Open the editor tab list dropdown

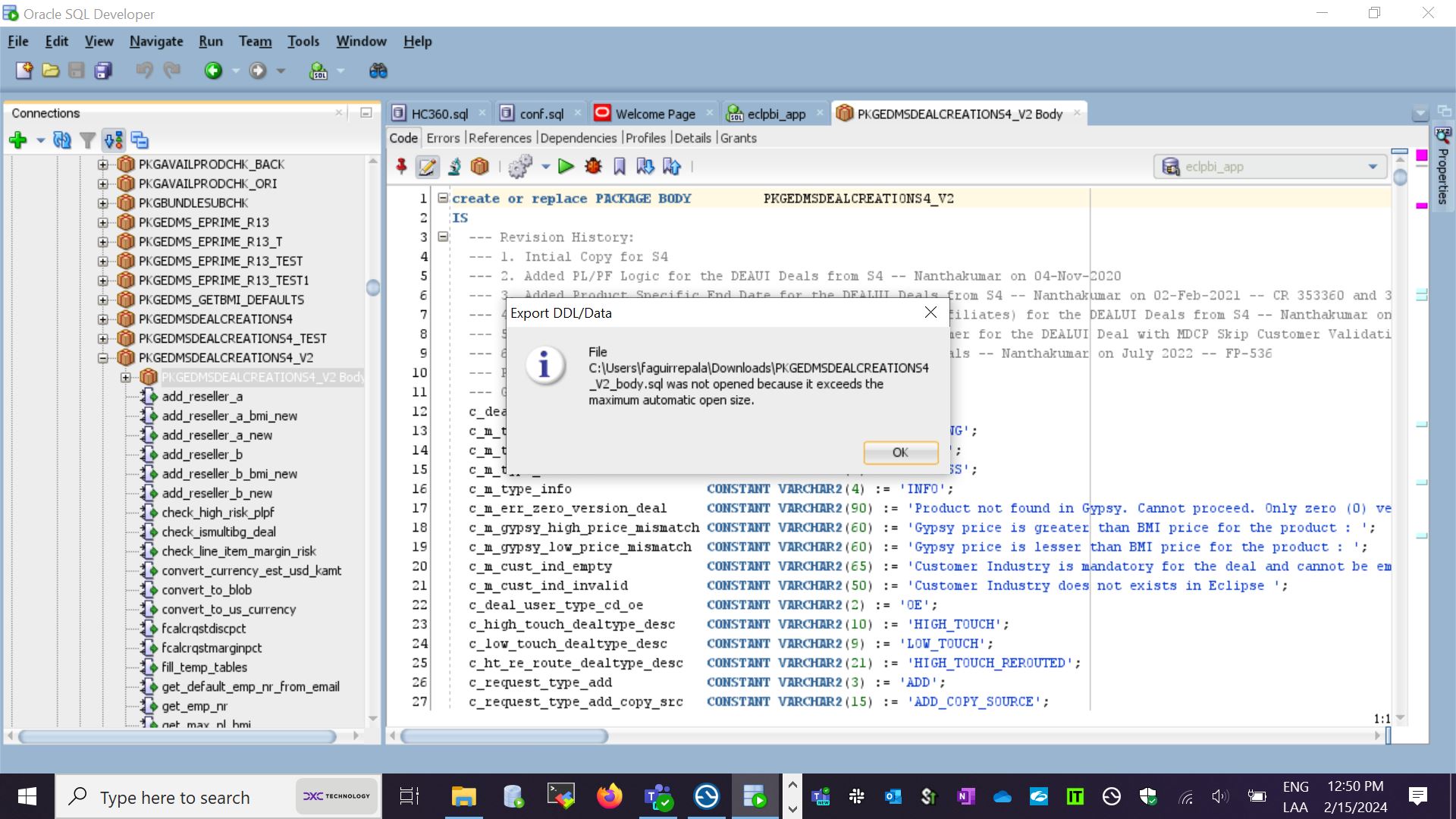click(x=1420, y=115)
